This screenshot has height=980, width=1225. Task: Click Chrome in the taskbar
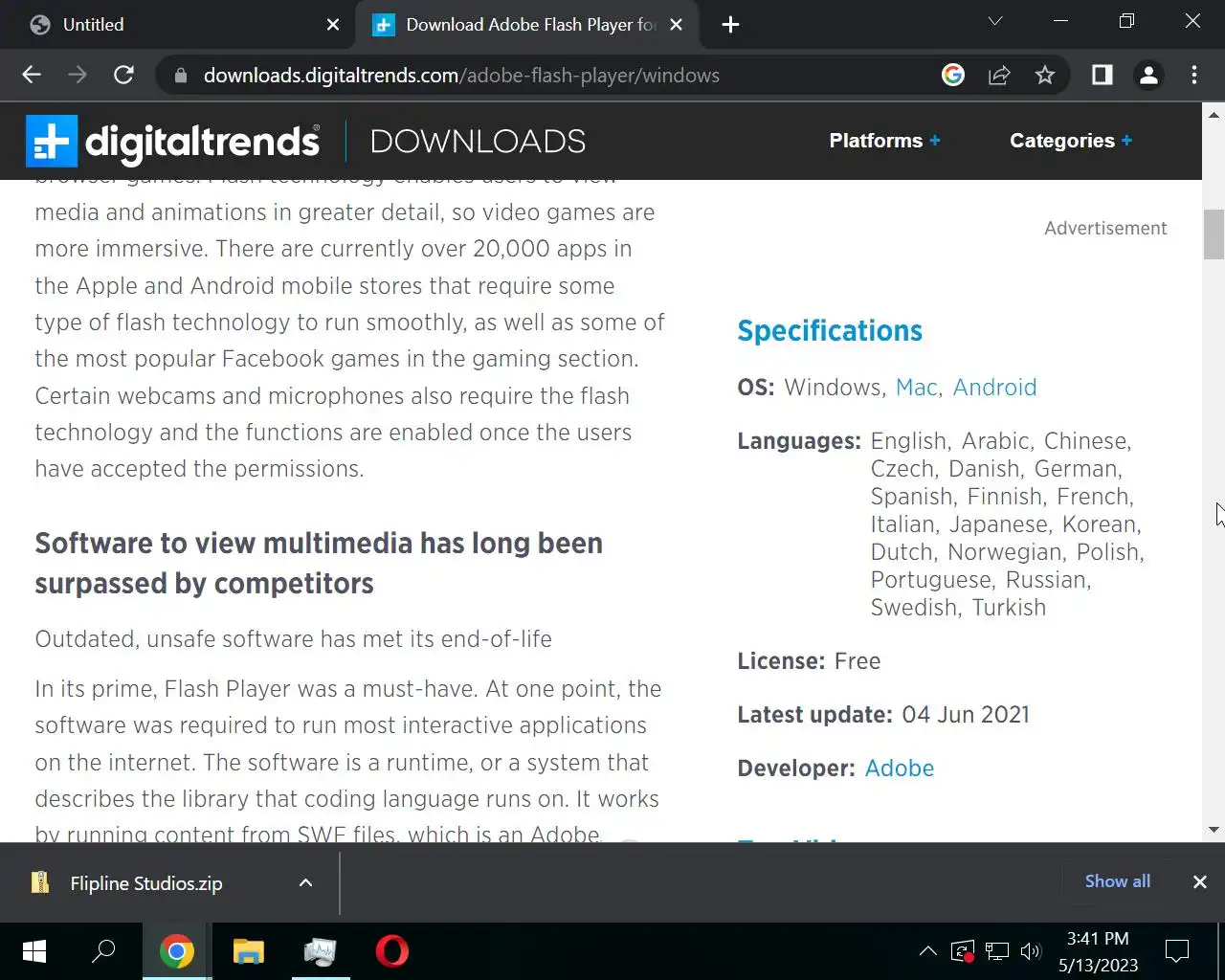tap(176, 951)
